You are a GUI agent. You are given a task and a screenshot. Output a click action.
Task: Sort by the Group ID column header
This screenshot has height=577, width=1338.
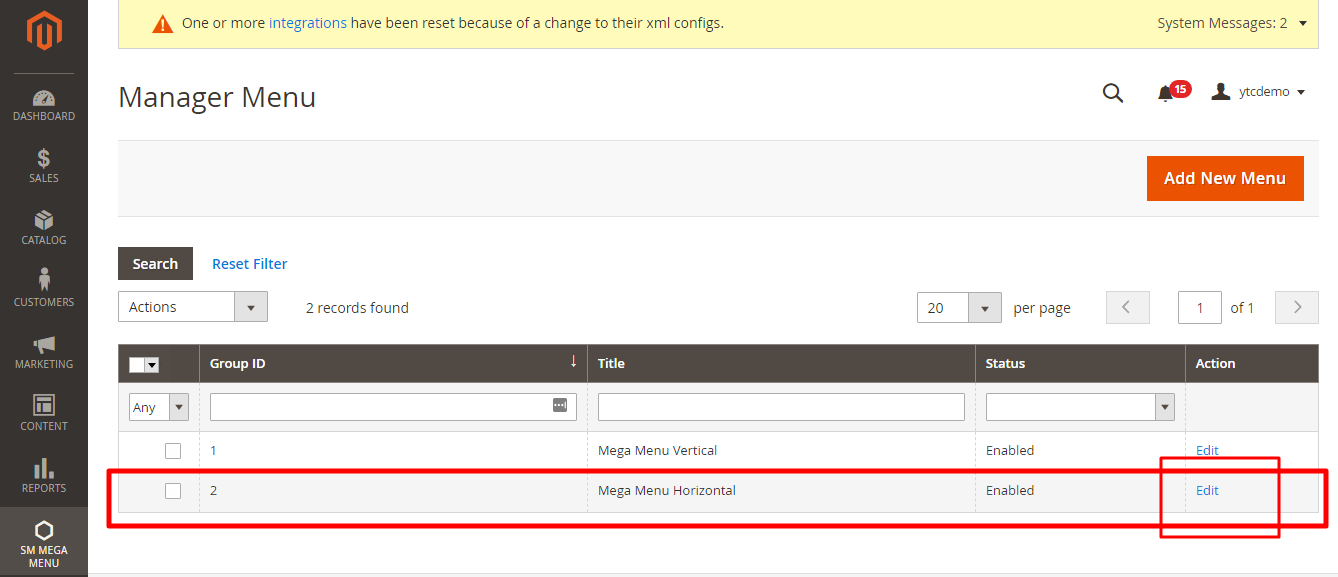pos(393,364)
